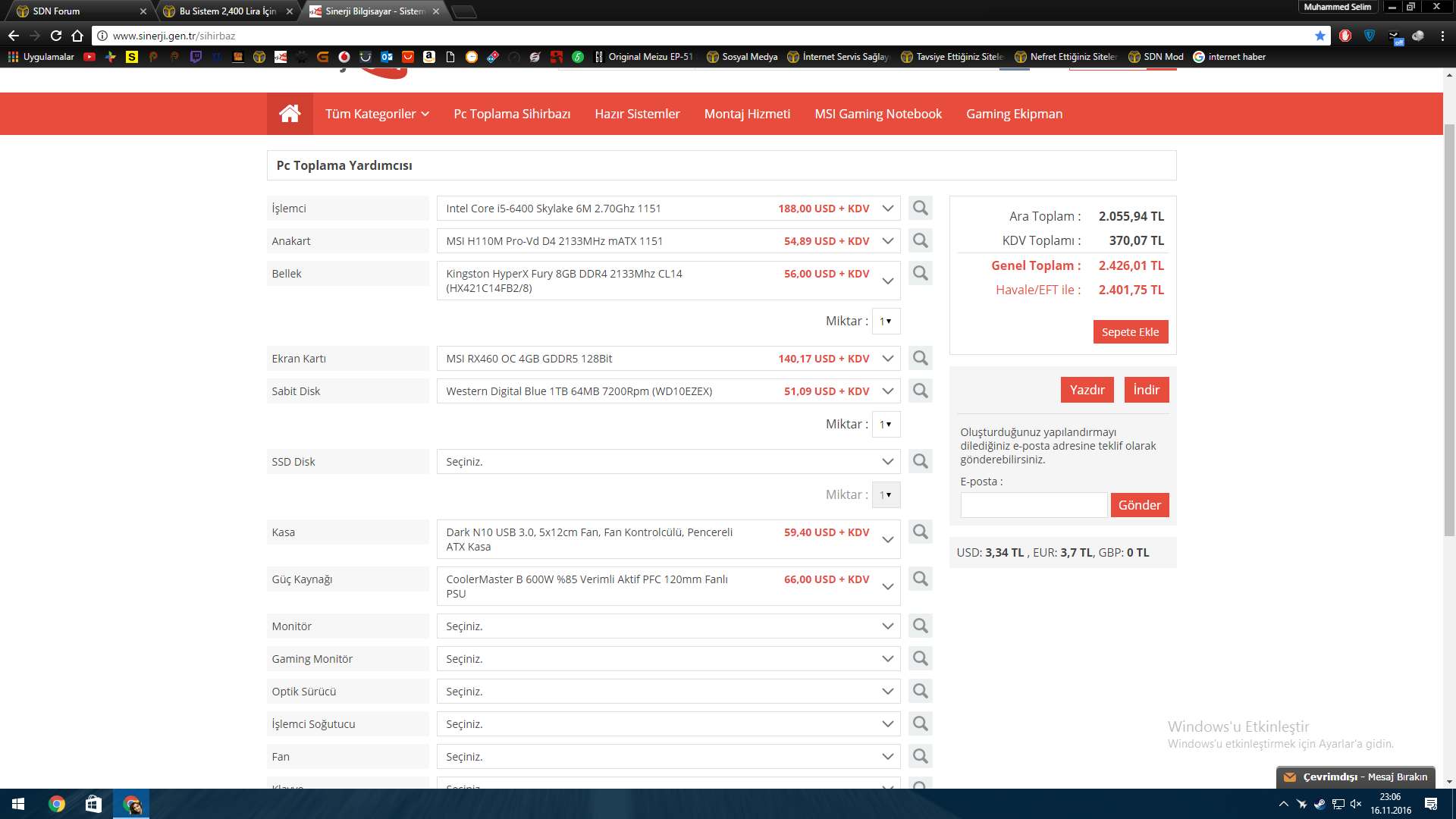
Task: Click the magnifier beside Bellek row
Action: [x=920, y=273]
